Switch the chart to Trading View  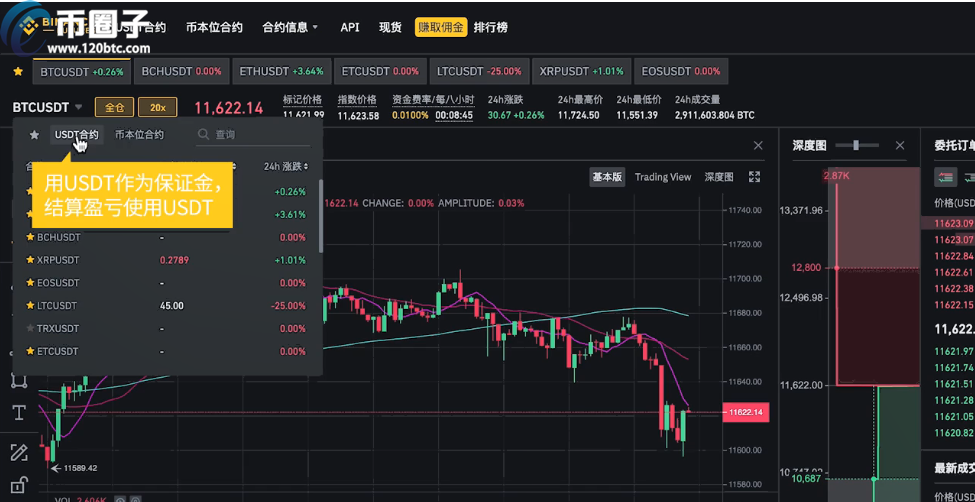[x=663, y=177]
